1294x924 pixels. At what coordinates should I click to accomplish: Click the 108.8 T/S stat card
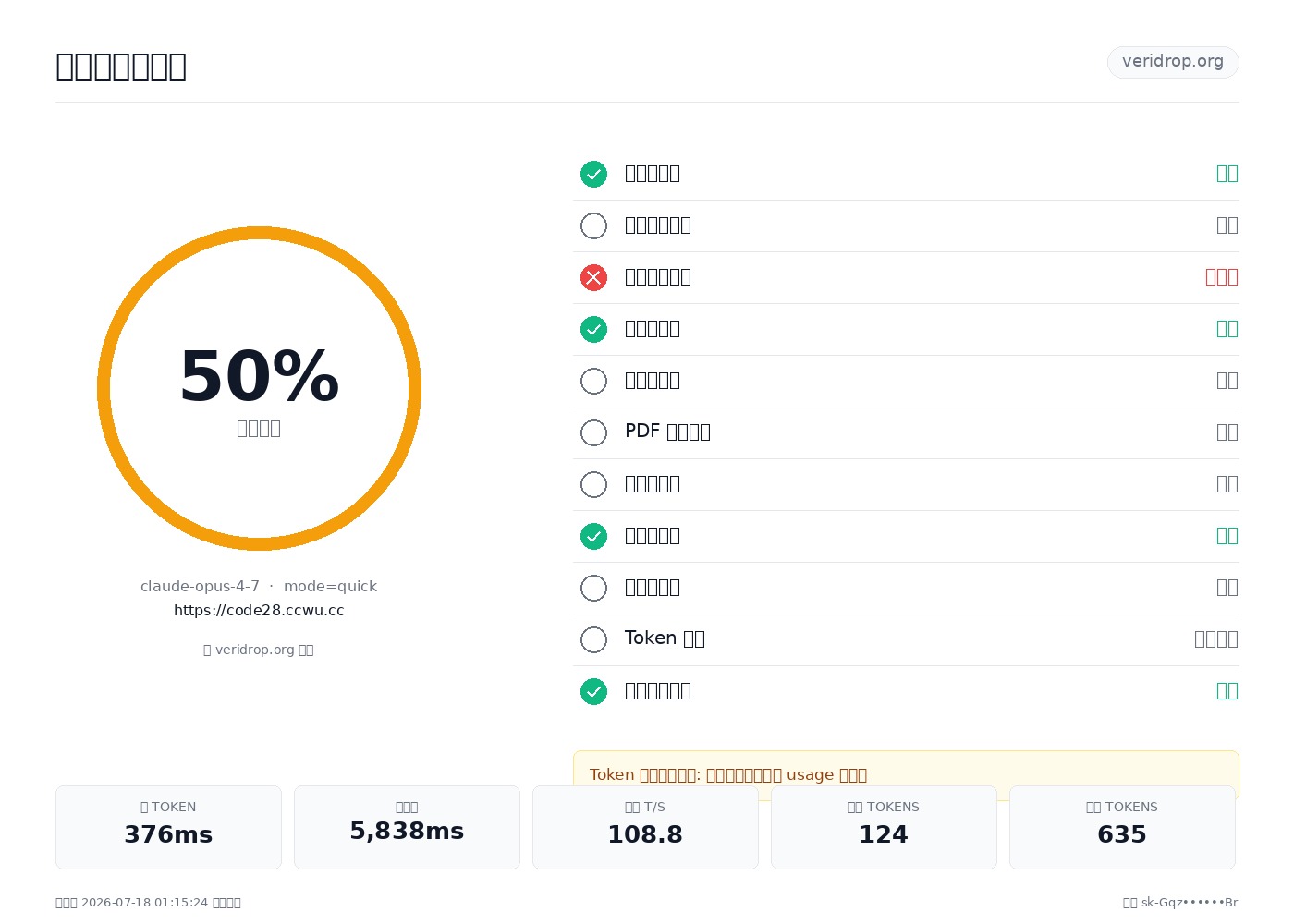tap(645, 827)
